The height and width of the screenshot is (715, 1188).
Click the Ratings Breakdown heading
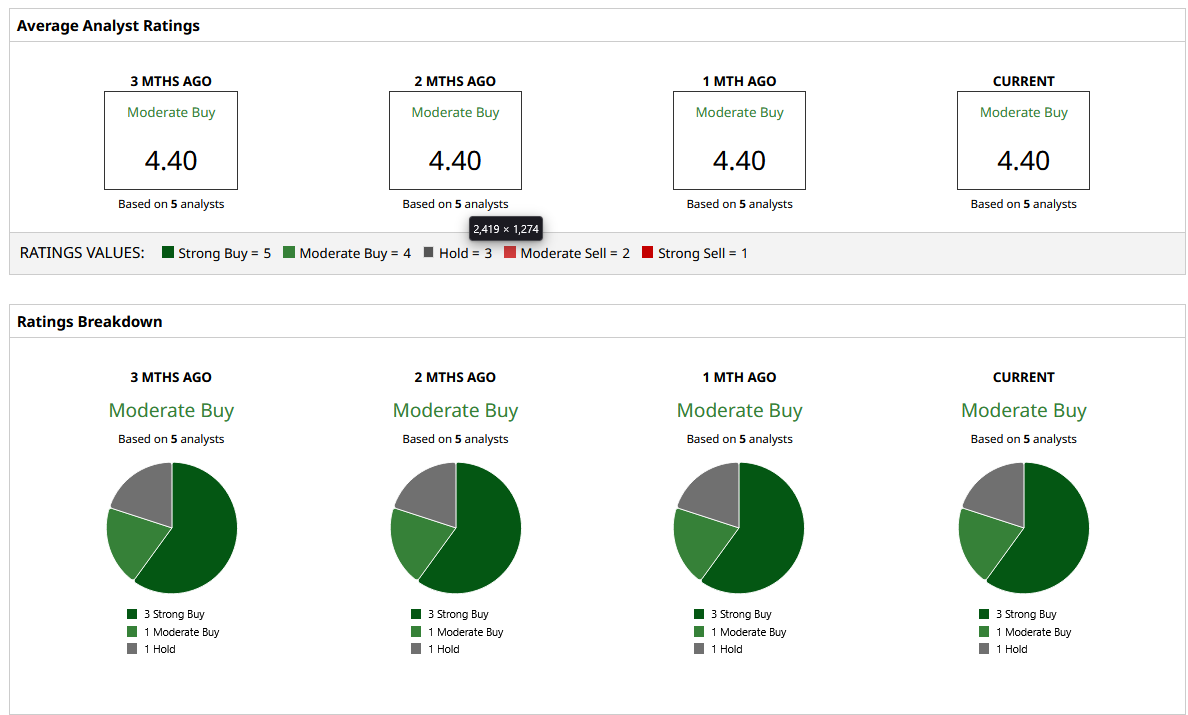[89, 322]
